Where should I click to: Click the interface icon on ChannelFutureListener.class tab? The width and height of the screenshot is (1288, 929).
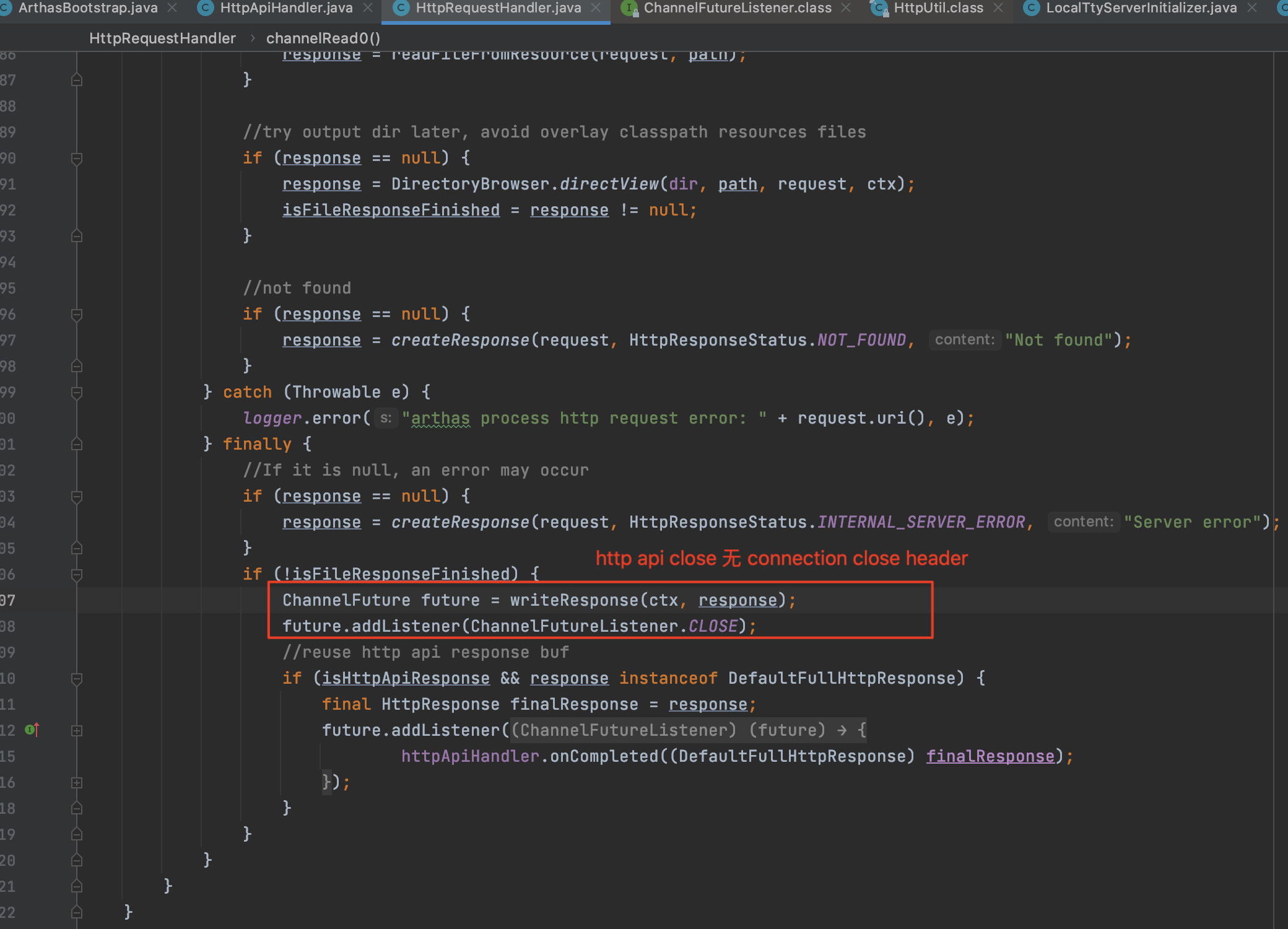tap(629, 8)
